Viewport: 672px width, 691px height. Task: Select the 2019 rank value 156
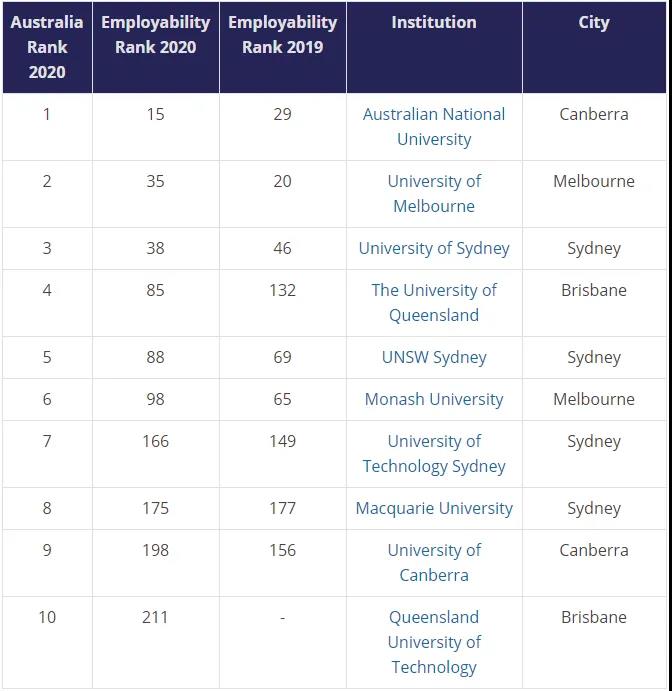(x=282, y=550)
